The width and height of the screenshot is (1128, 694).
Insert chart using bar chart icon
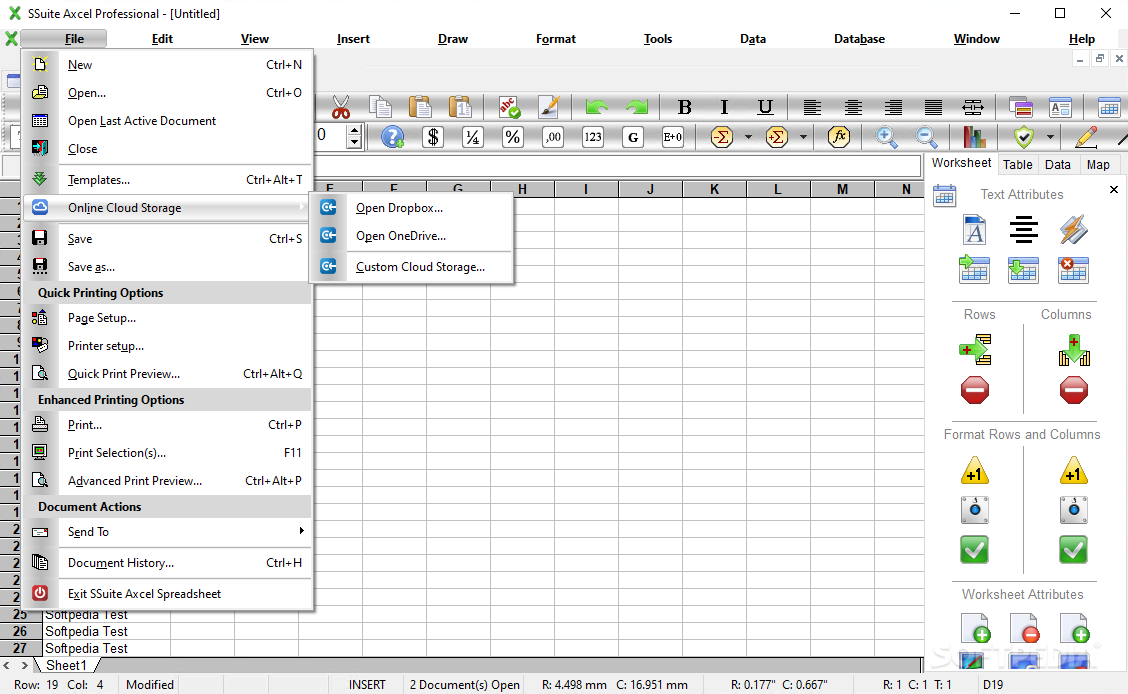(x=974, y=137)
